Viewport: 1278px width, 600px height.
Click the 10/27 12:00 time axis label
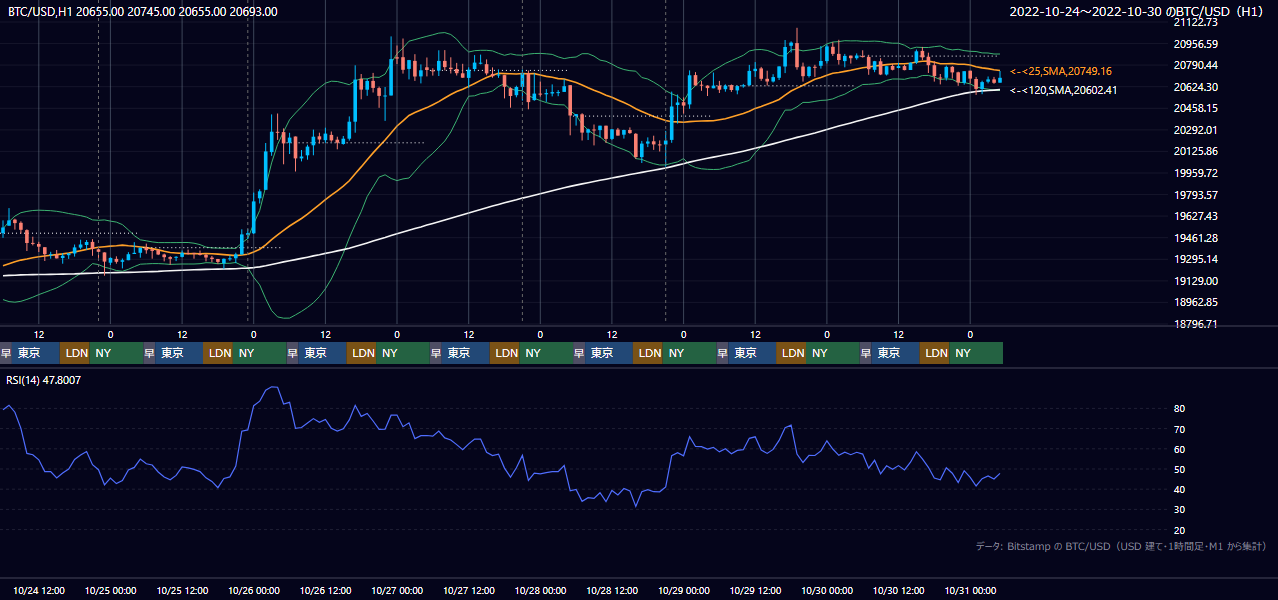[470, 591]
